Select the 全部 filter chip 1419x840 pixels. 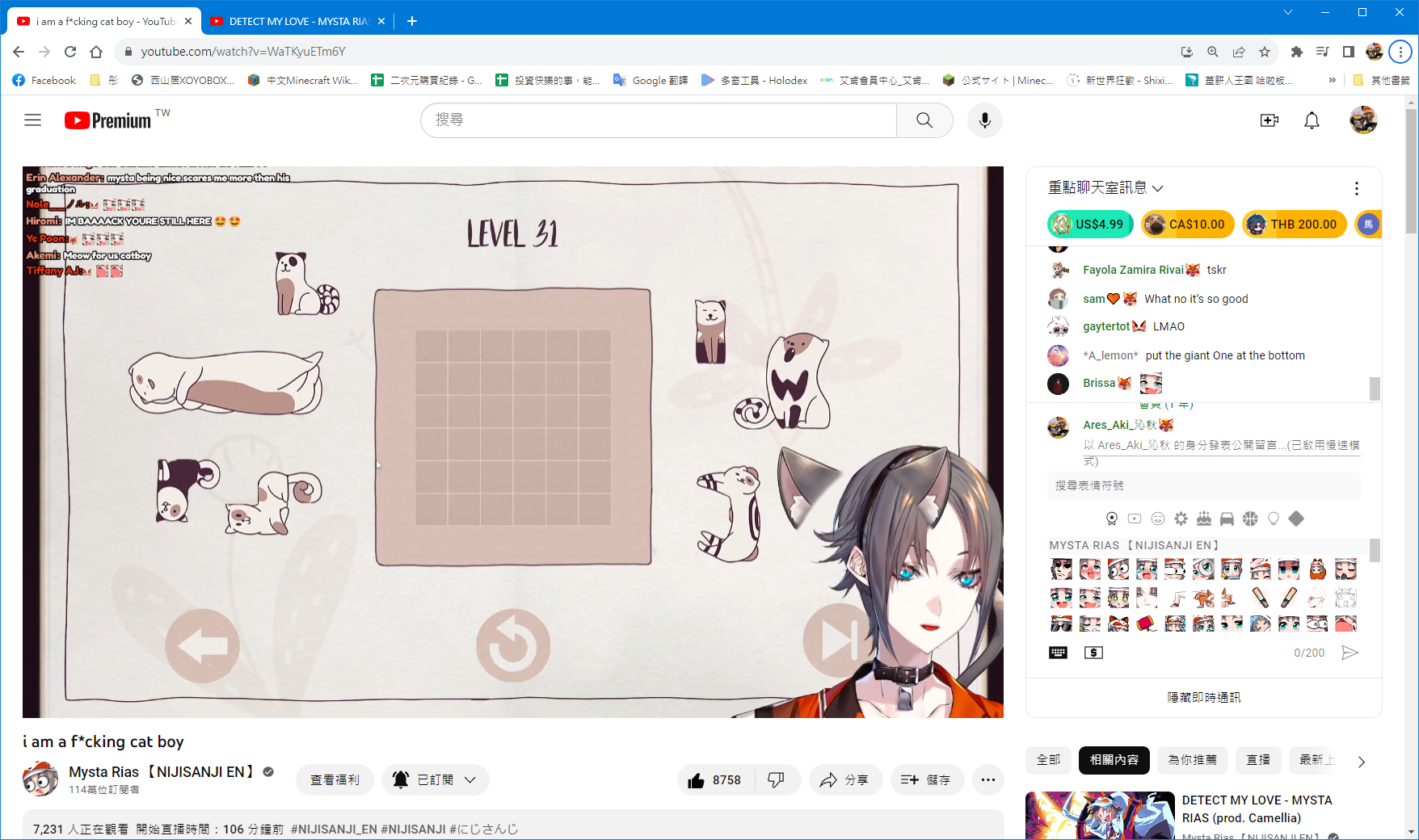point(1048,760)
